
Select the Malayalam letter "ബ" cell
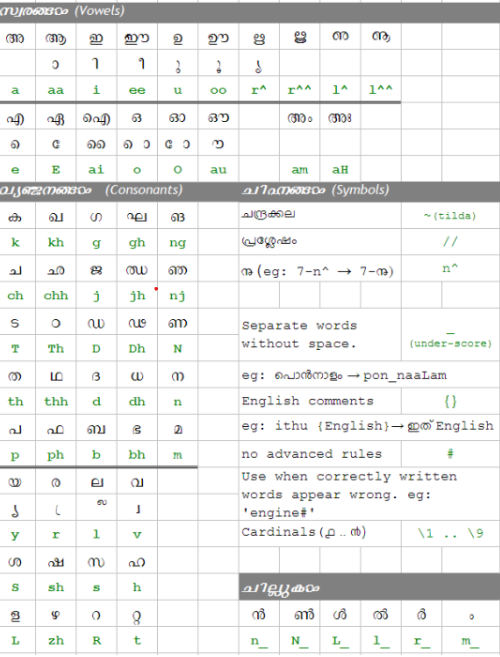tap(96, 429)
